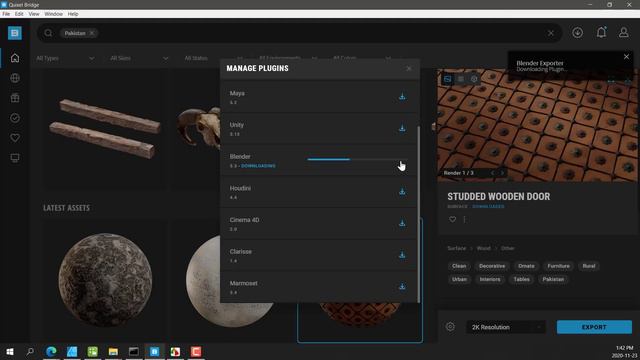
Task: Open the Window menu
Action: 53,14
